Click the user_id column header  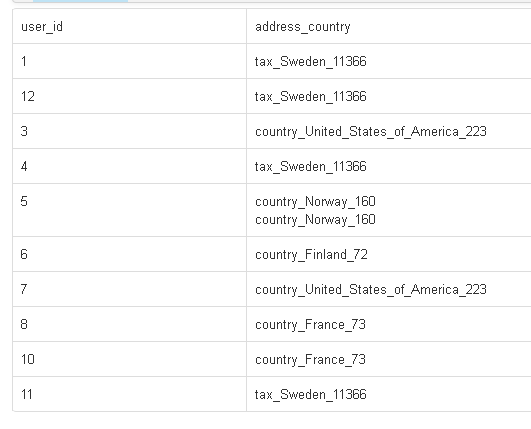(129, 26)
